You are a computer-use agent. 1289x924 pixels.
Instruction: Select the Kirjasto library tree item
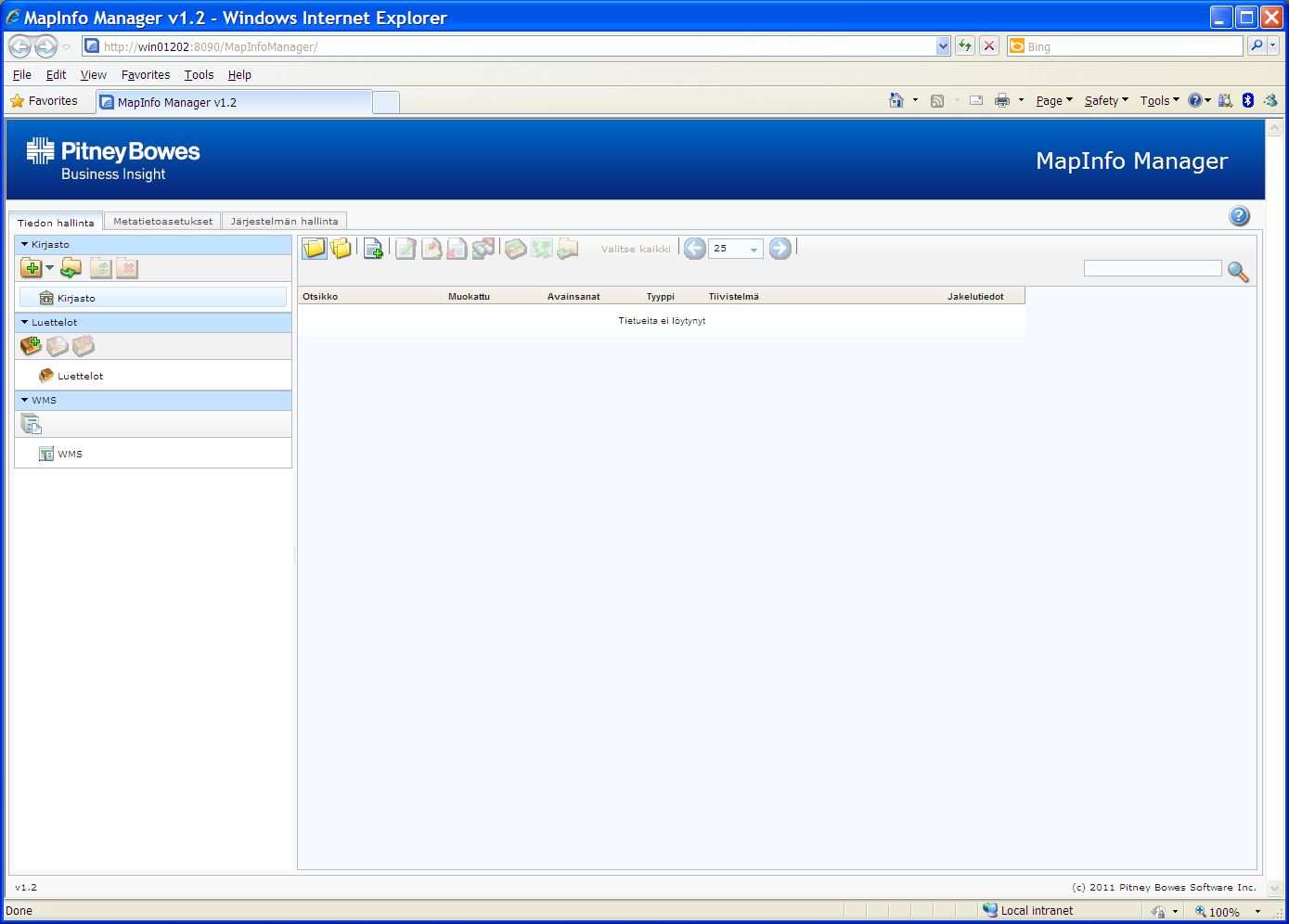153,298
